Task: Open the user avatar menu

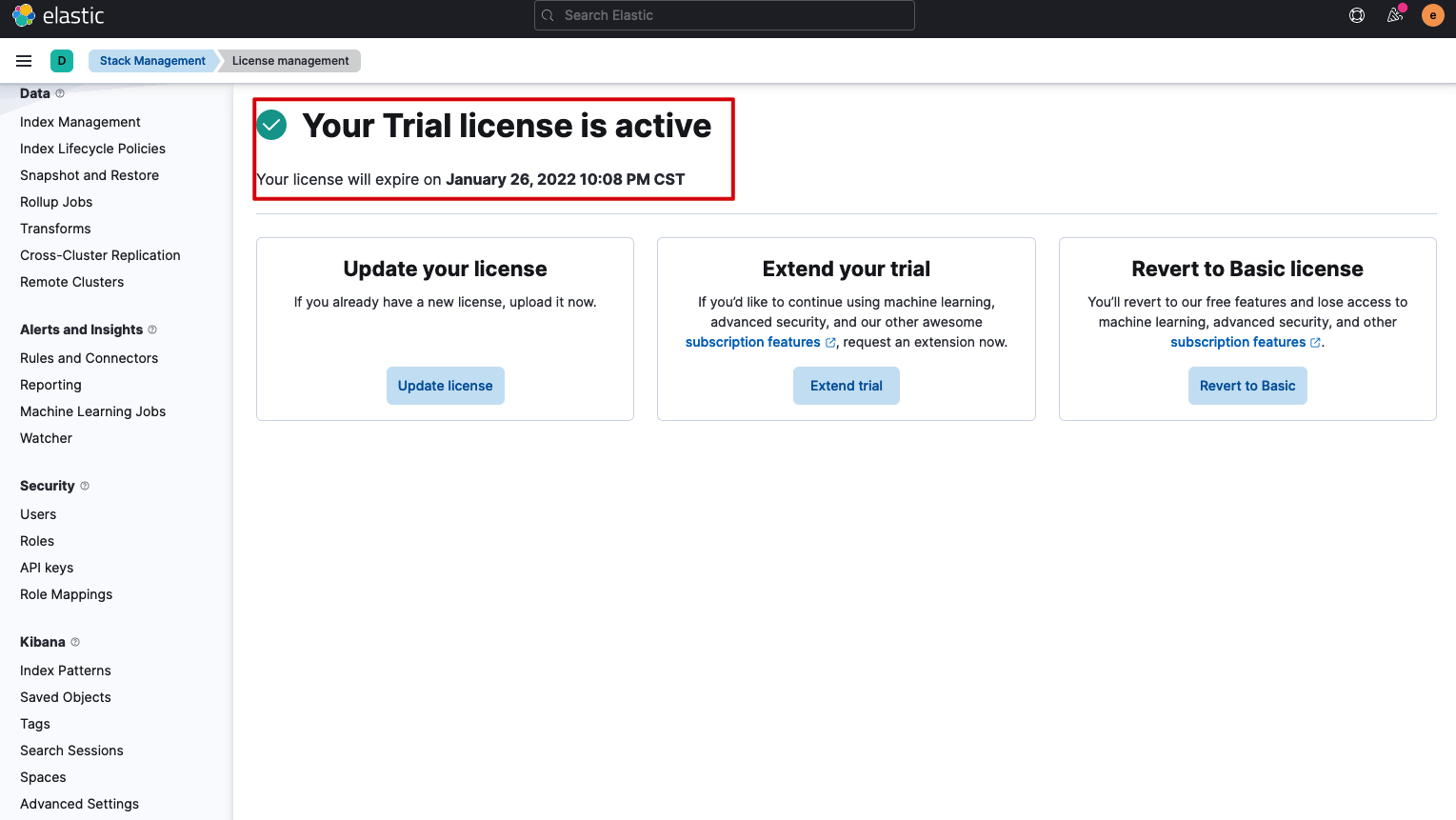Action: click(1433, 15)
